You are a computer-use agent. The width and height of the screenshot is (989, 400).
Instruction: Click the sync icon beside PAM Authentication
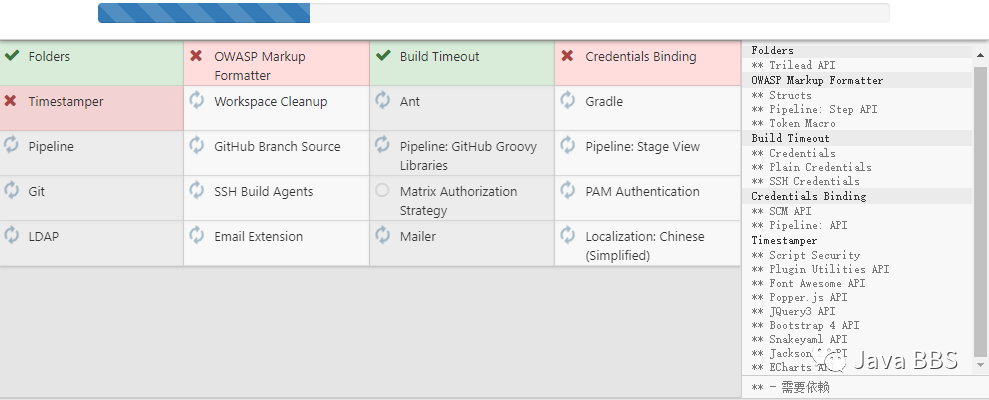coord(568,190)
